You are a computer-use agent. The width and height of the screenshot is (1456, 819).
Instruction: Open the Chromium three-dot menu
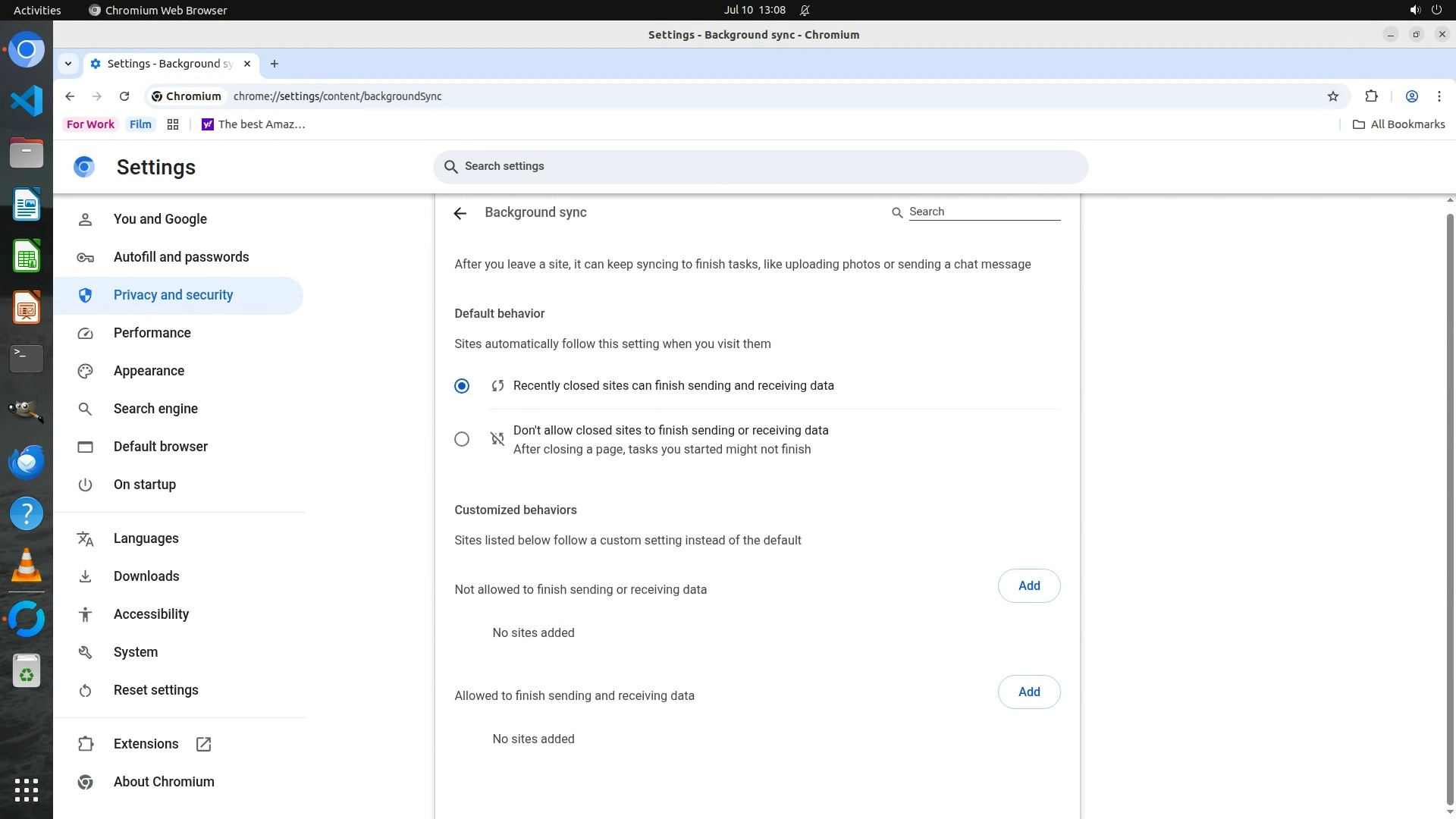tap(1439, 96)
